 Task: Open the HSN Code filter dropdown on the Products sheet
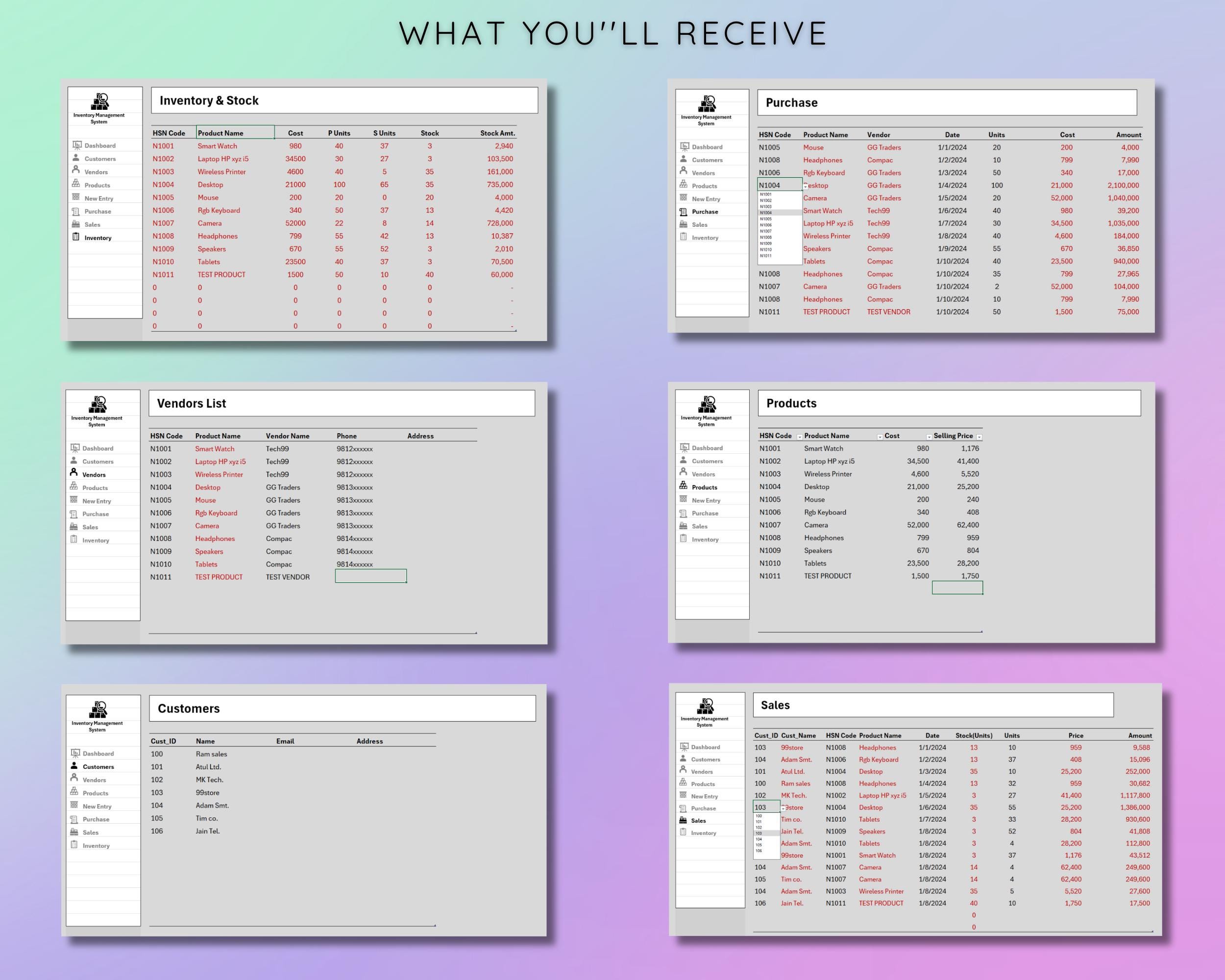pos(801,436)
